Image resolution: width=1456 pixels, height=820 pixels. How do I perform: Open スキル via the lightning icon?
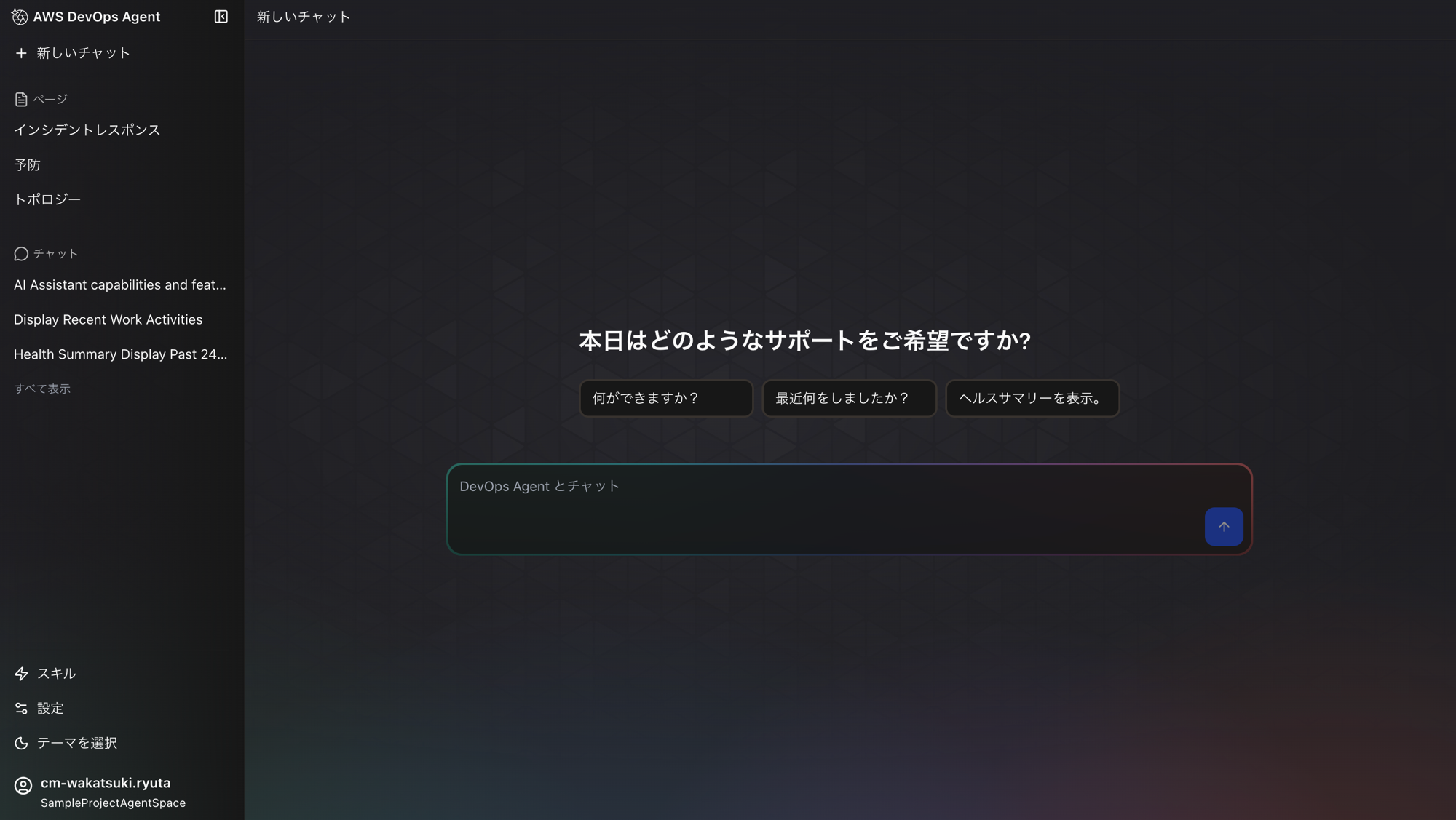click(x=21, y=674)
